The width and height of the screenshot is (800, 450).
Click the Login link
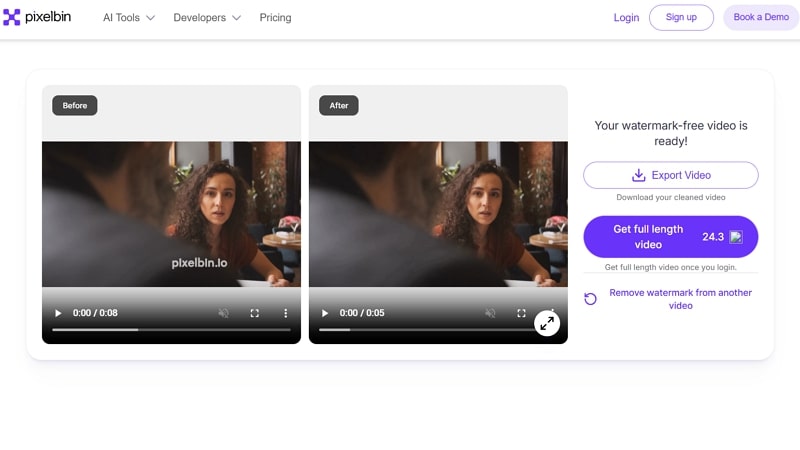click(626, 18)
